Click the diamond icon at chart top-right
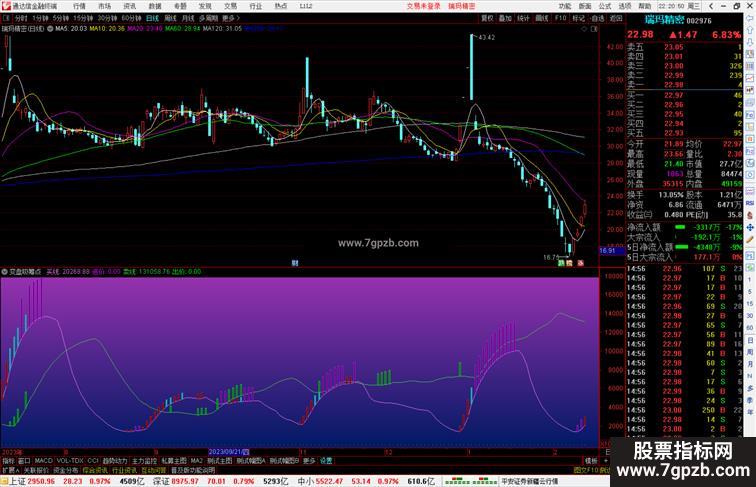 click(x=584, y=29)
